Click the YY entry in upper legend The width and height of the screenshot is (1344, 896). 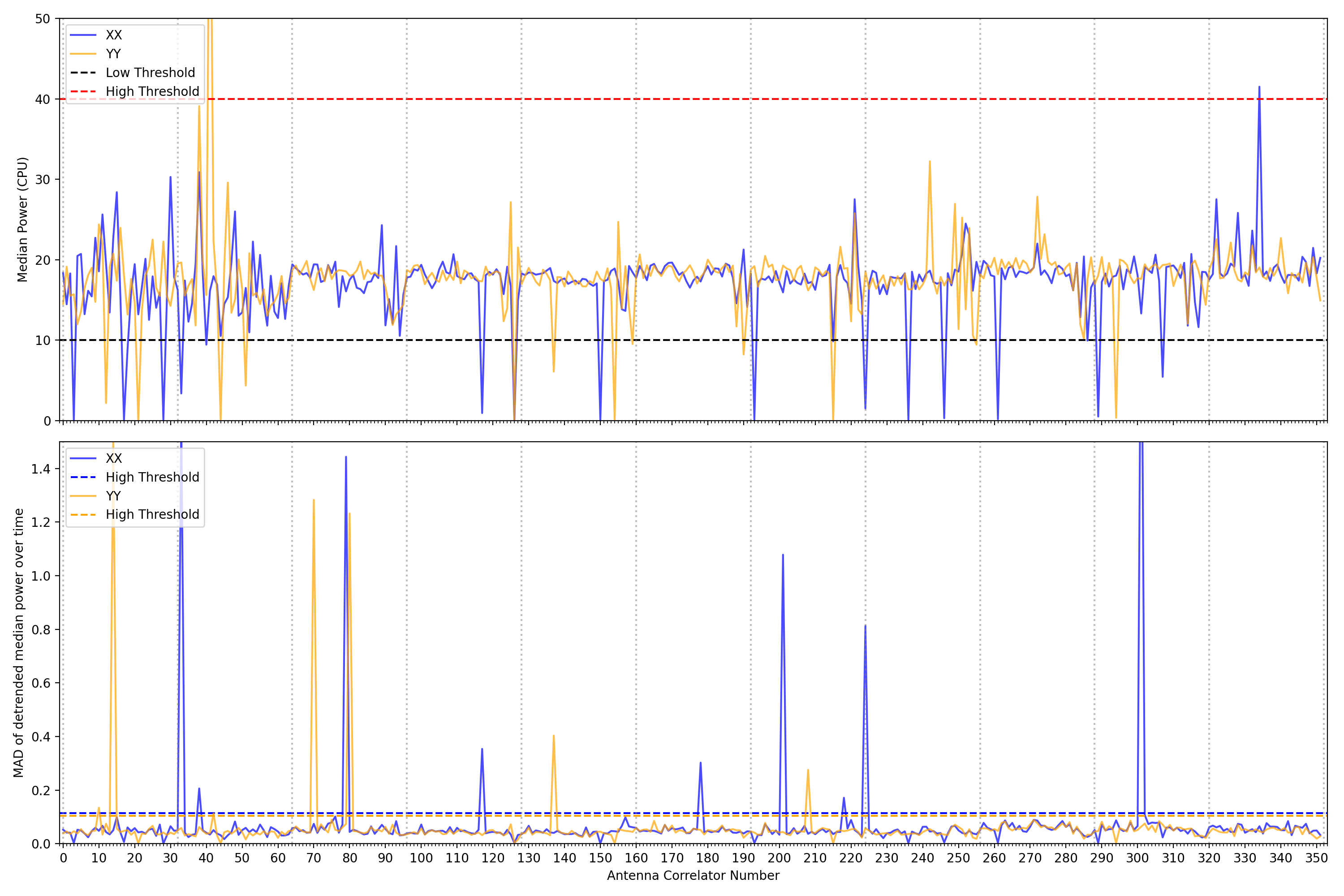113,54
